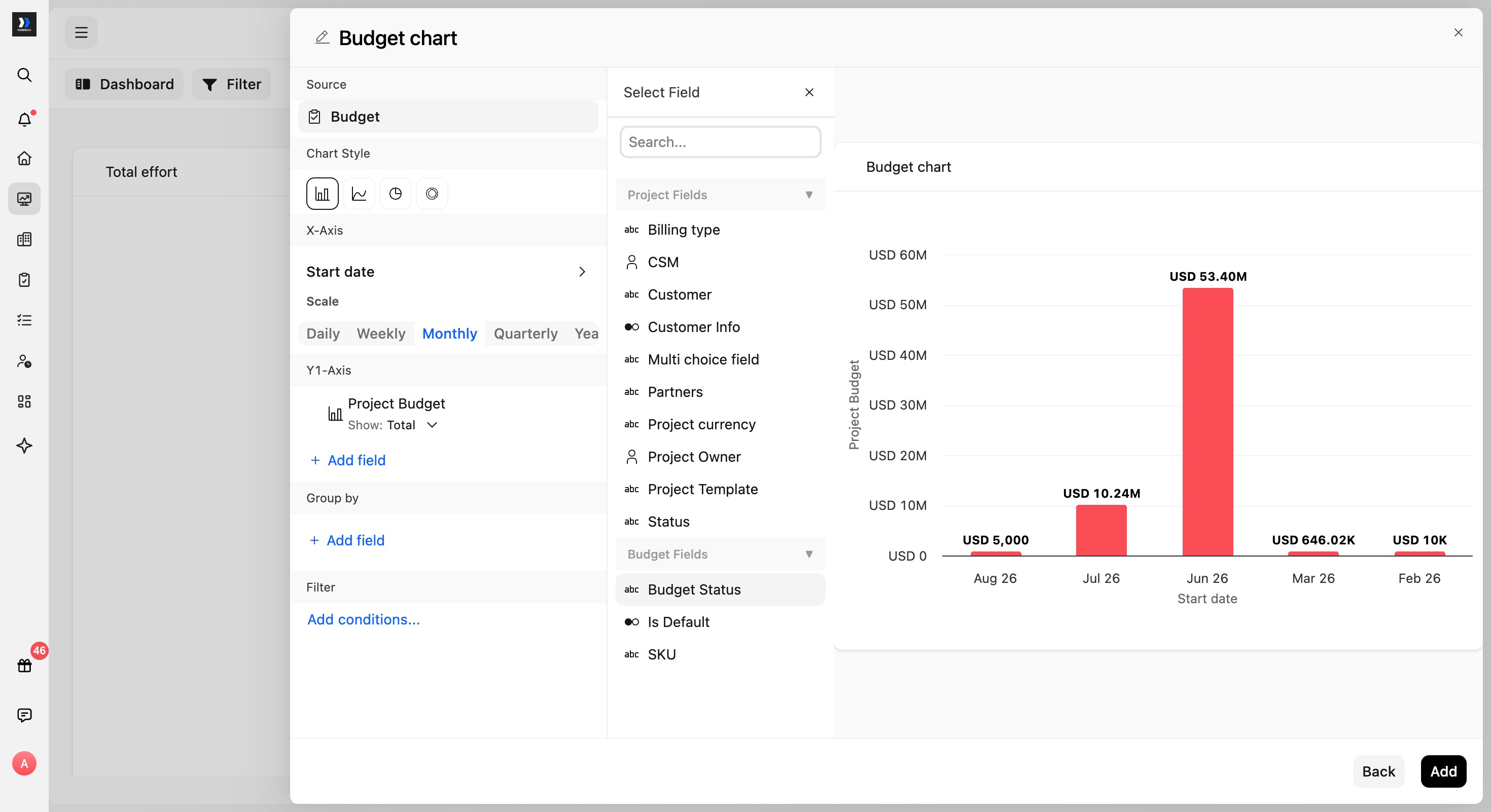Image resolution: width=1491 pixels, height=812 pixels.
Task: Select Customer Info toggle field
Action: (721, 327)
